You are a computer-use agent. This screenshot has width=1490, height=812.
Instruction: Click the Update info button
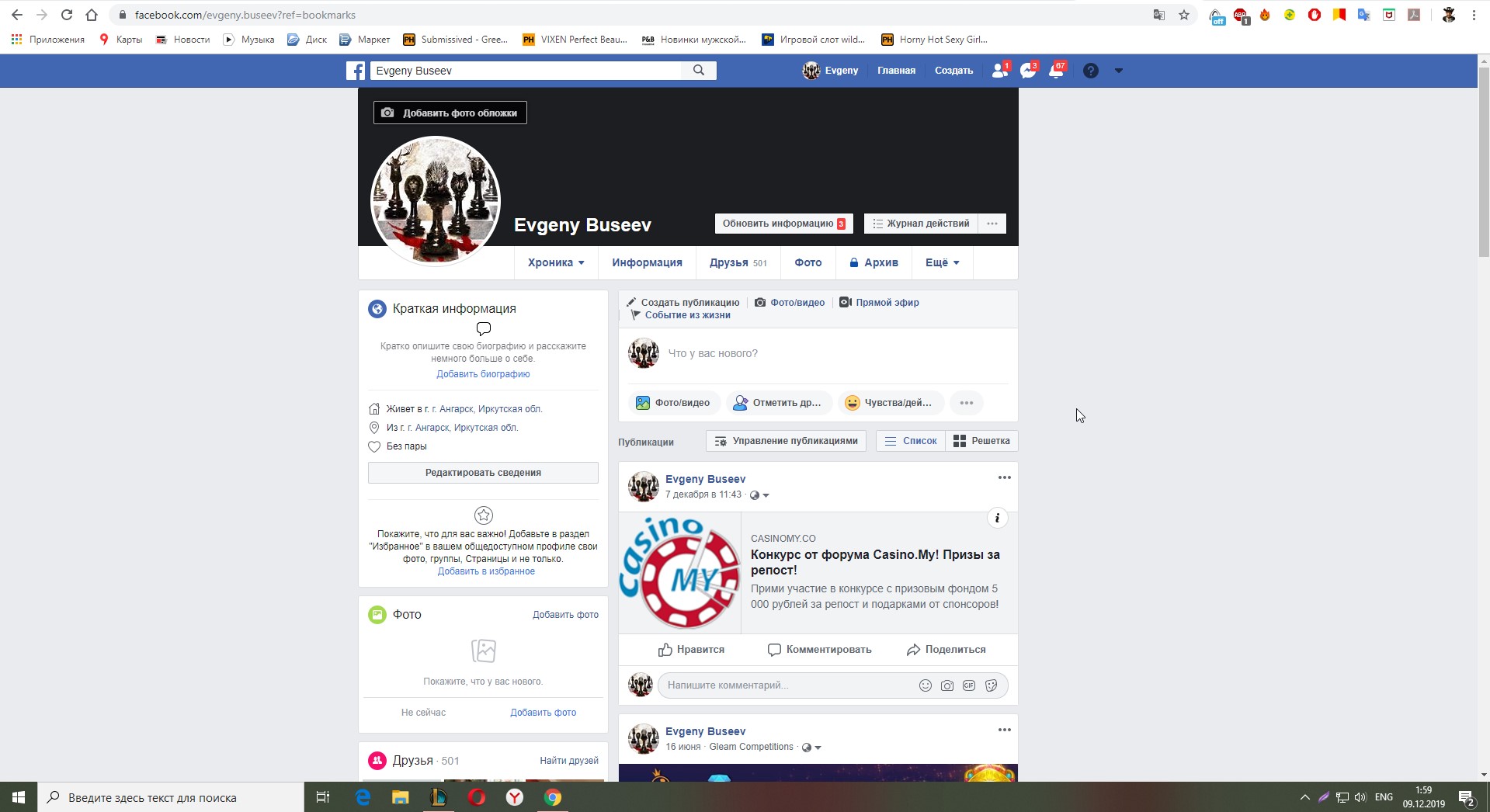(x=783, y=224)
